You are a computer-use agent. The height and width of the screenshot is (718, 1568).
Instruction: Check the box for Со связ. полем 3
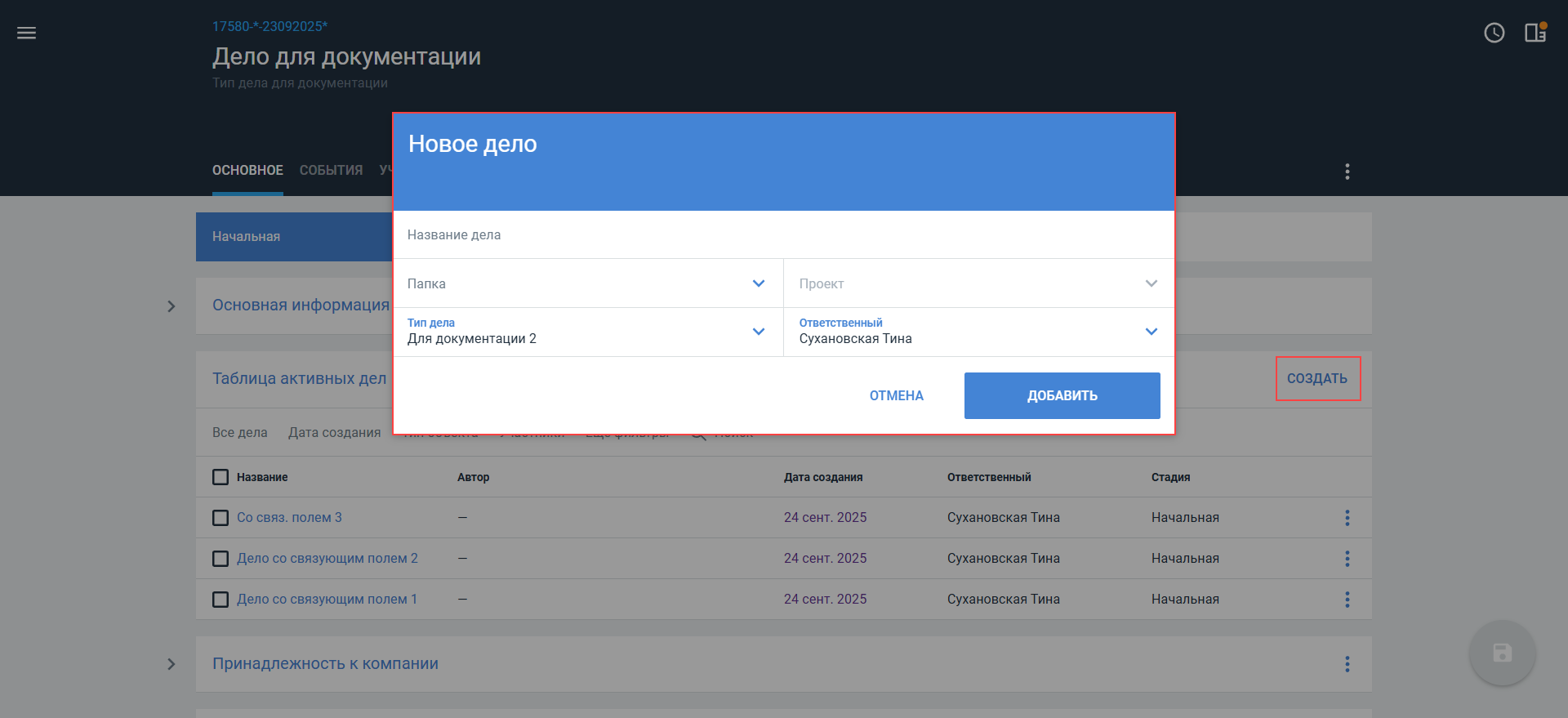pyautogui.click(x=220, y=518)
